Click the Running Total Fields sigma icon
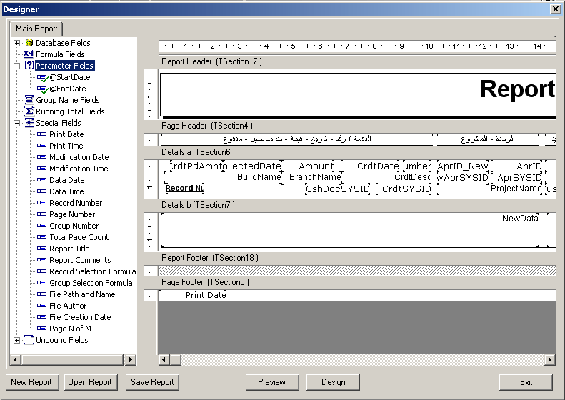The image size is (565, 400). (29, 111)
